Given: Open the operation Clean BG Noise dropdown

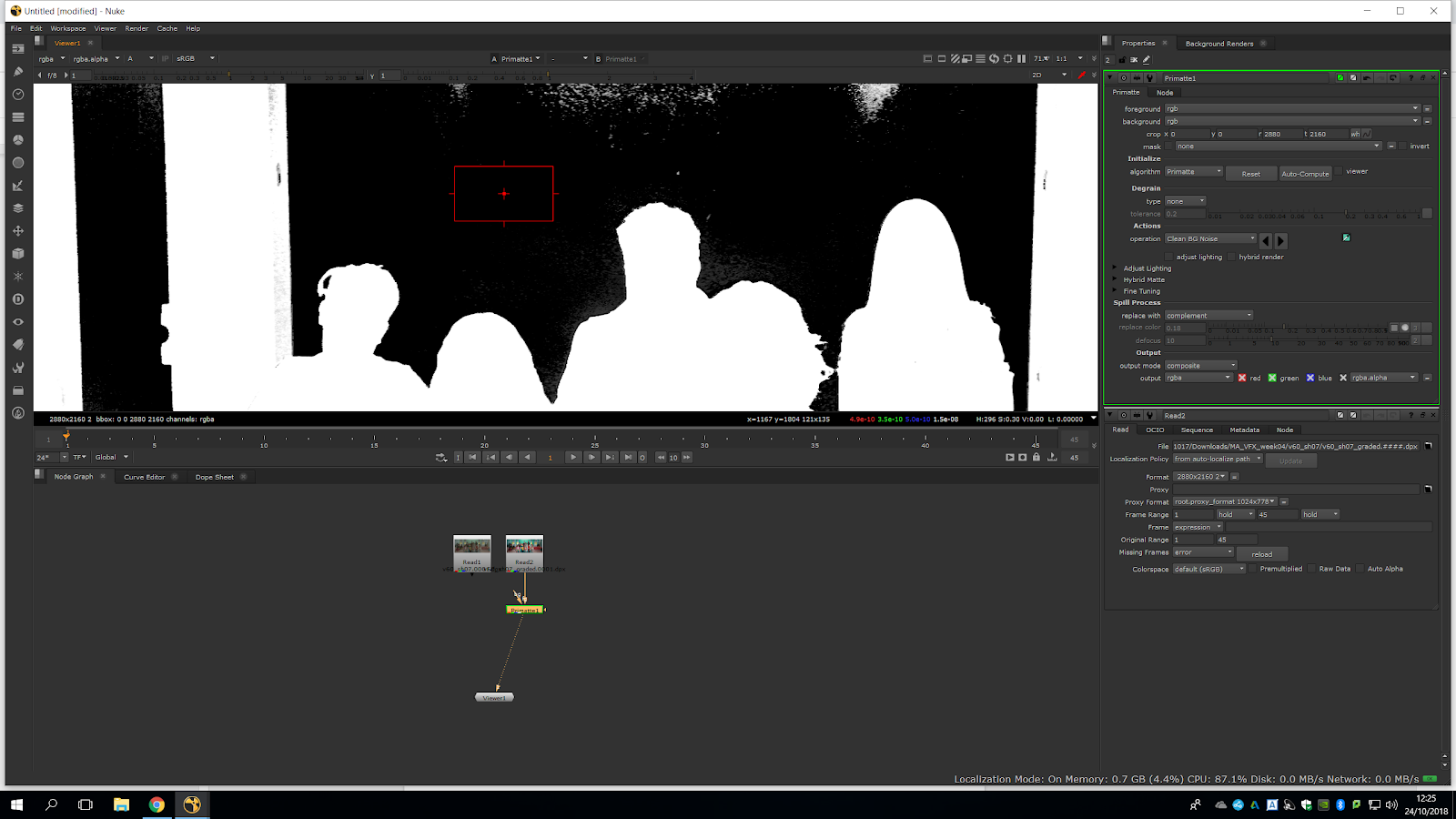Looking at the screenshot, I should [1210, 239].
